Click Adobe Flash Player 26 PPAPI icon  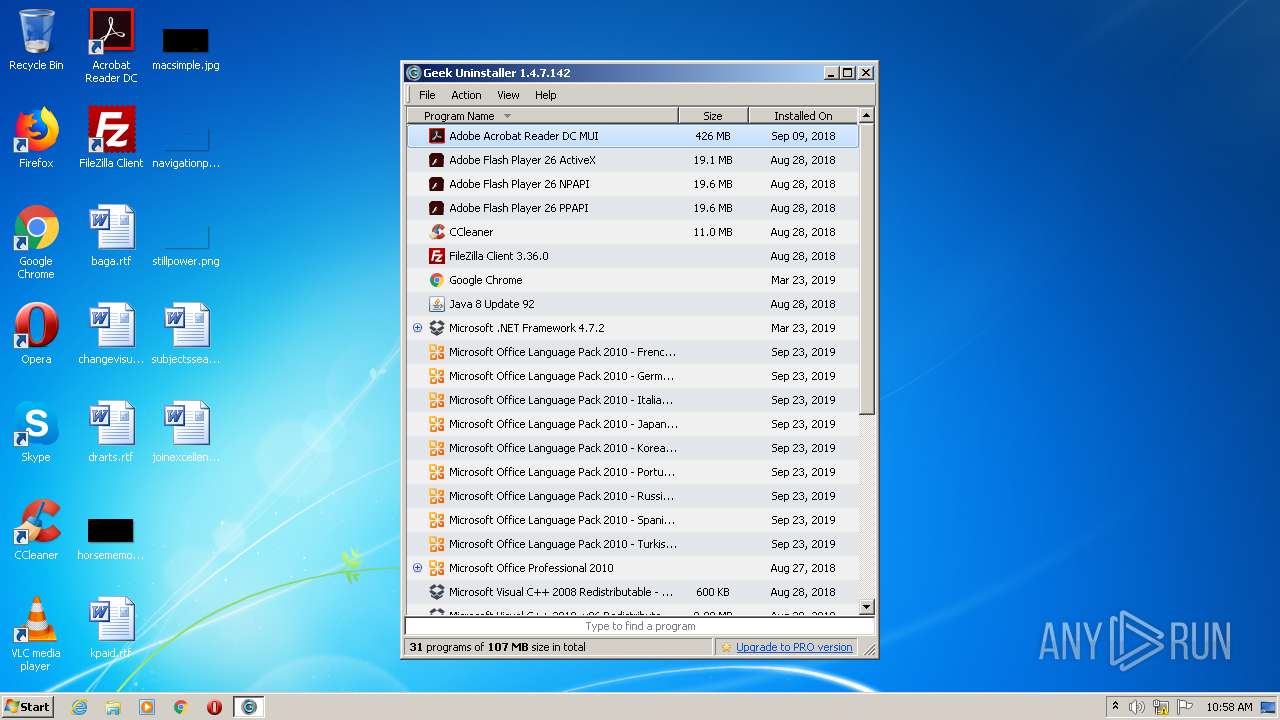[436, 208]
